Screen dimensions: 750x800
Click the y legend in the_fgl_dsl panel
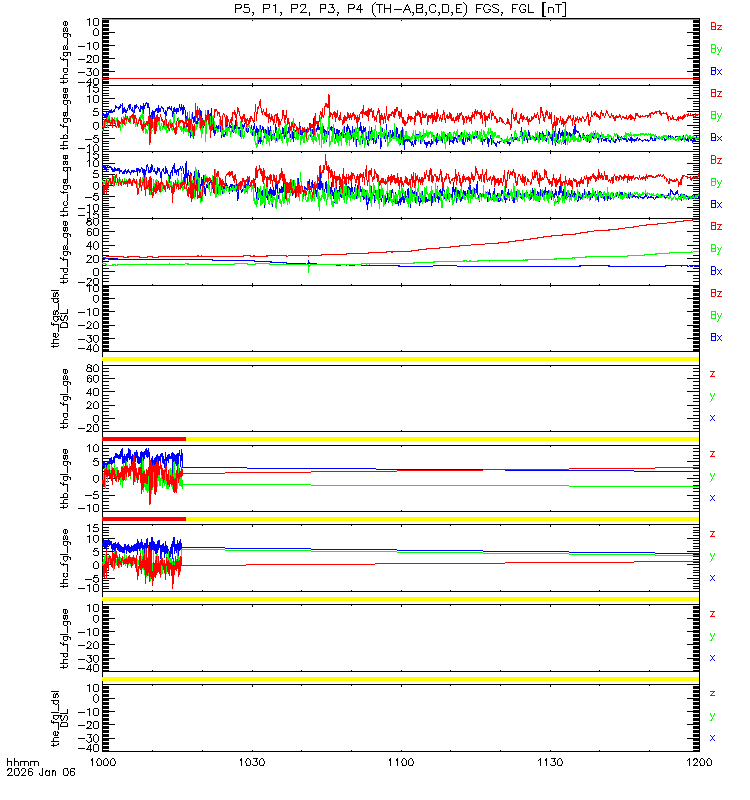coord(712,717)
